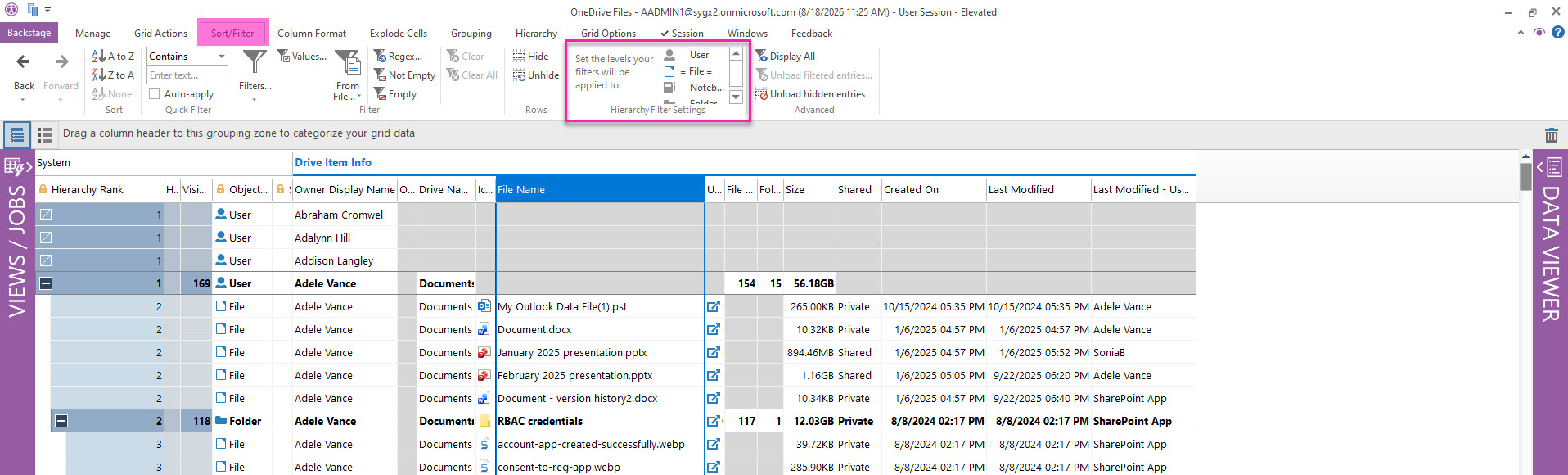The image size is (1568, 475).
Task: Click the File Name column header
Action: click(600, 189)
